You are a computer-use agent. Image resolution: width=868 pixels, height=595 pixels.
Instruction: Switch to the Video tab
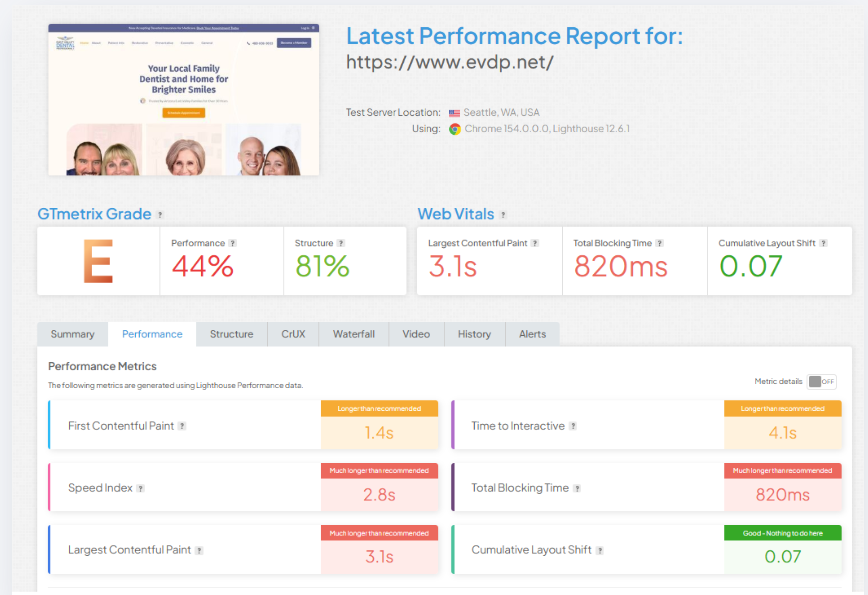tap(416, 334)
